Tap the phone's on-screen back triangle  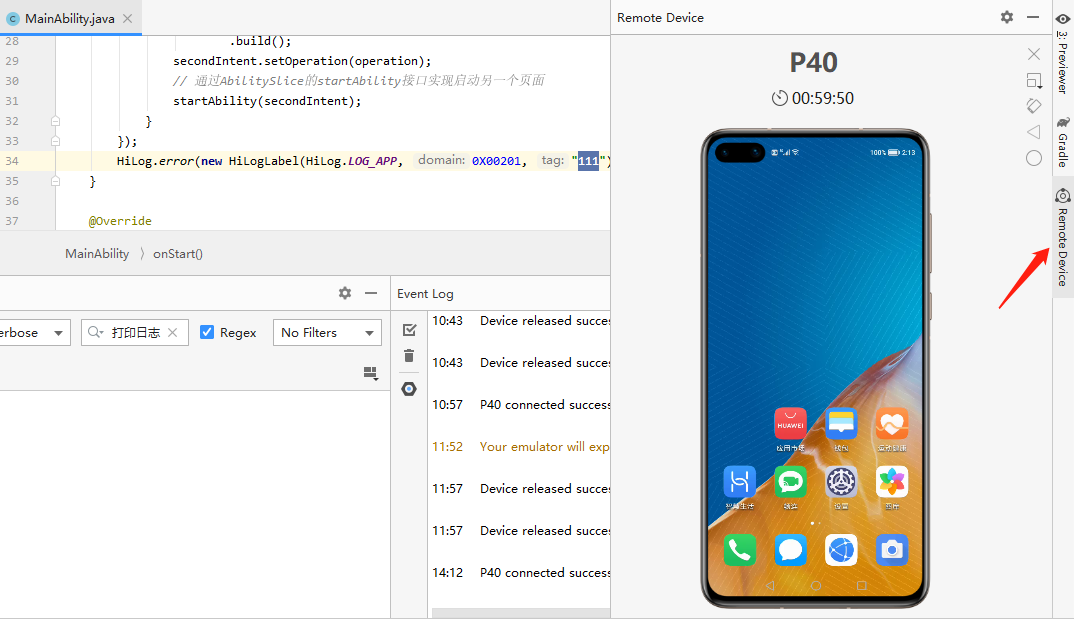pyautogui.click(x=770, y=585)
